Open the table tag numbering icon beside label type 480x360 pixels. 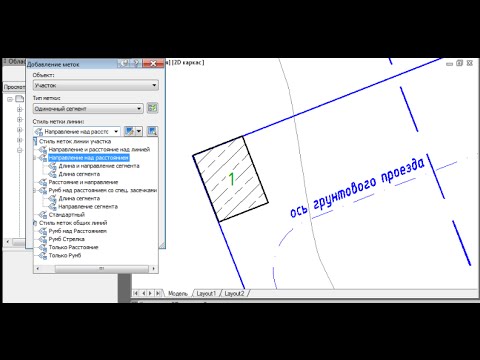(152, 108)
